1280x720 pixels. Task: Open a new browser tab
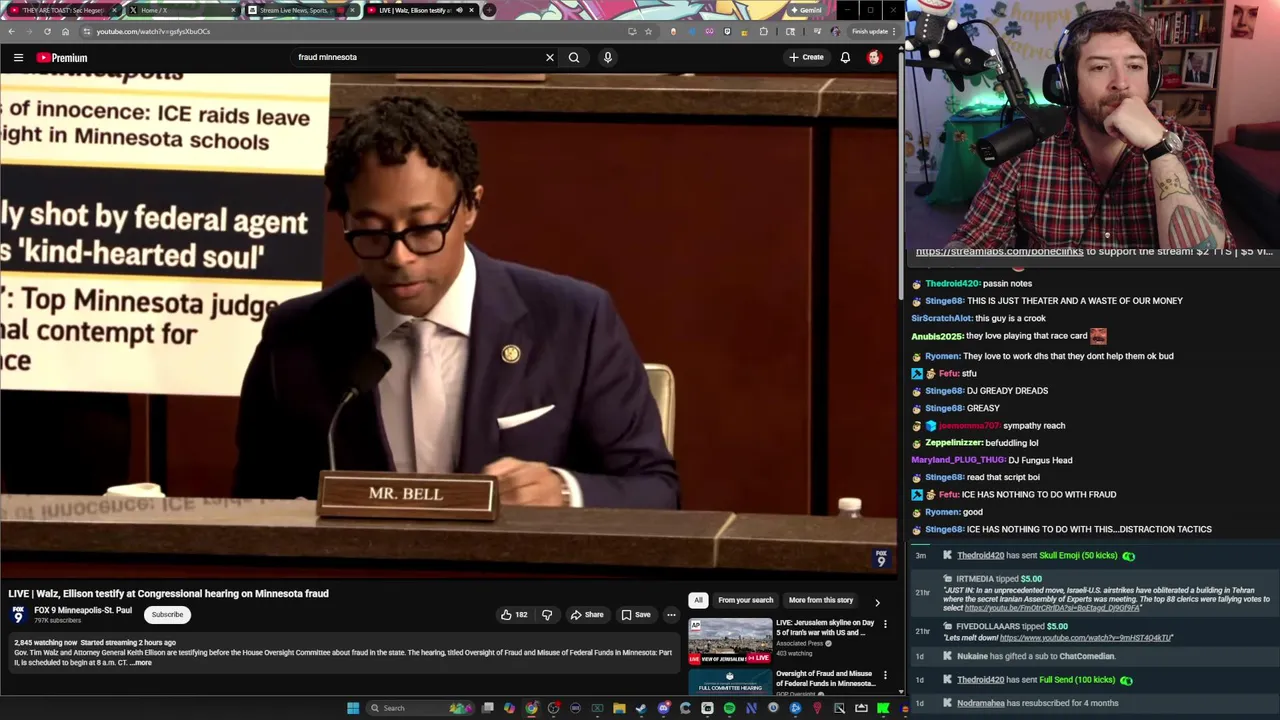click(489, 10)
